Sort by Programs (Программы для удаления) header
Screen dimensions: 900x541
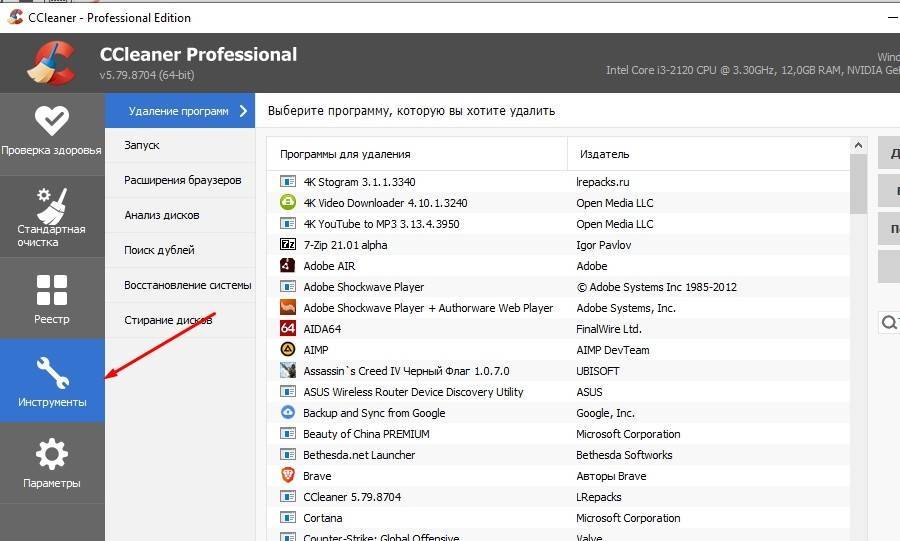345,154
